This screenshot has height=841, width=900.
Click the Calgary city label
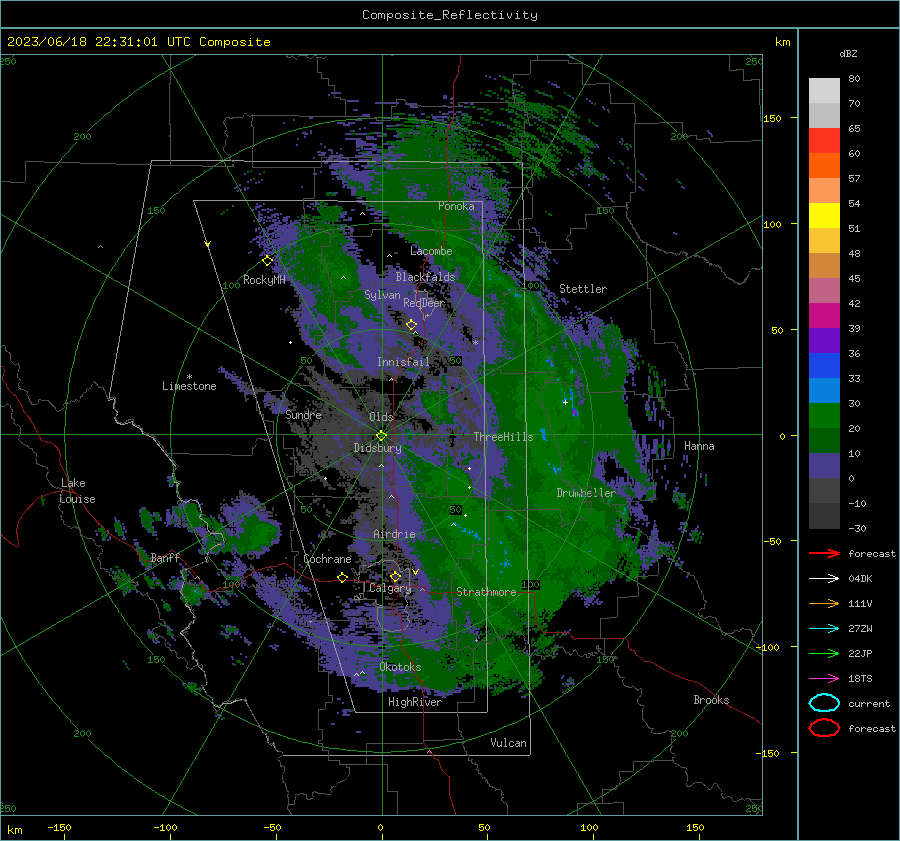click(390, 588)
